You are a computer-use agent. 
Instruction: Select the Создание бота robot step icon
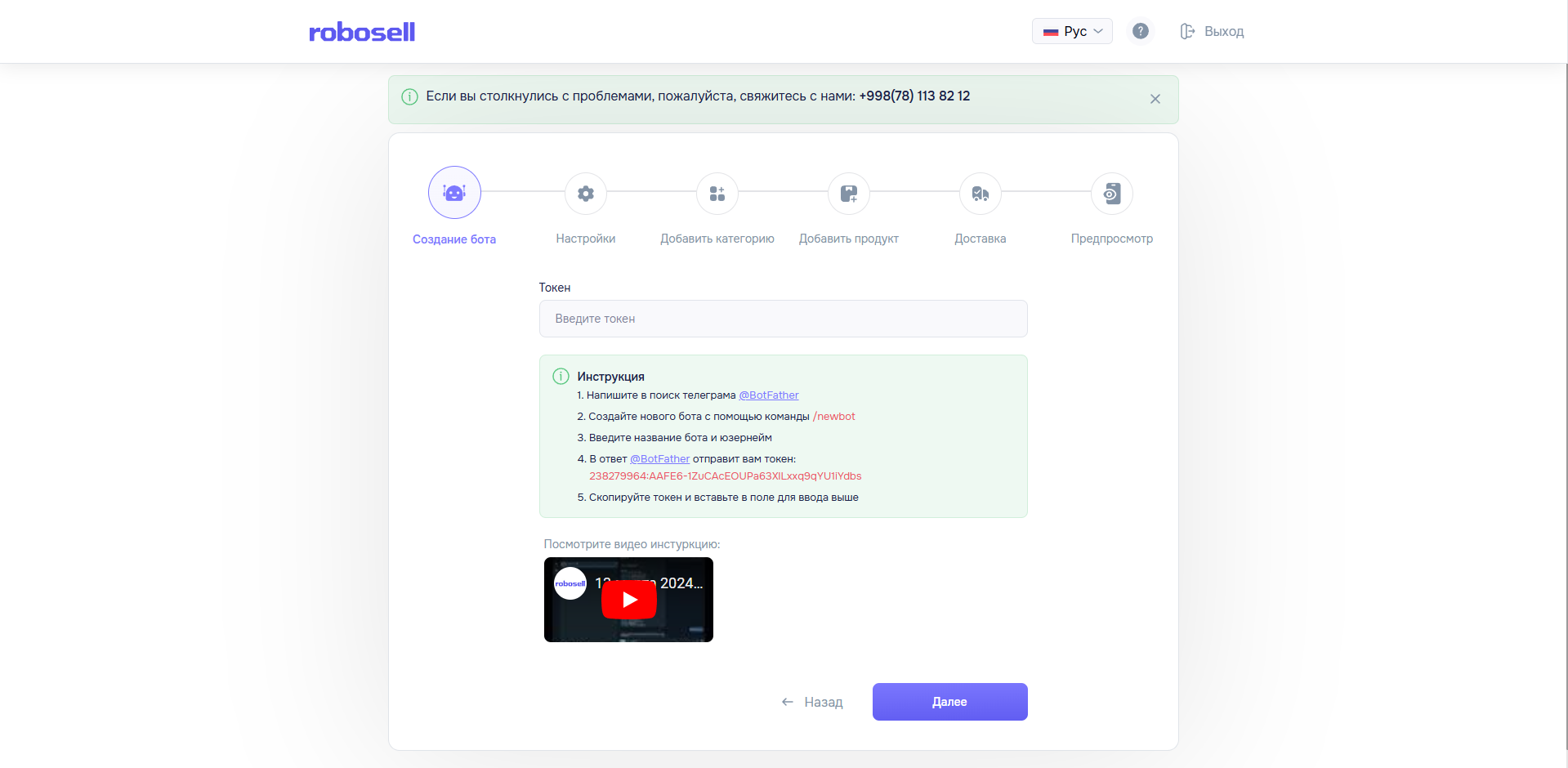pos(454,193)
